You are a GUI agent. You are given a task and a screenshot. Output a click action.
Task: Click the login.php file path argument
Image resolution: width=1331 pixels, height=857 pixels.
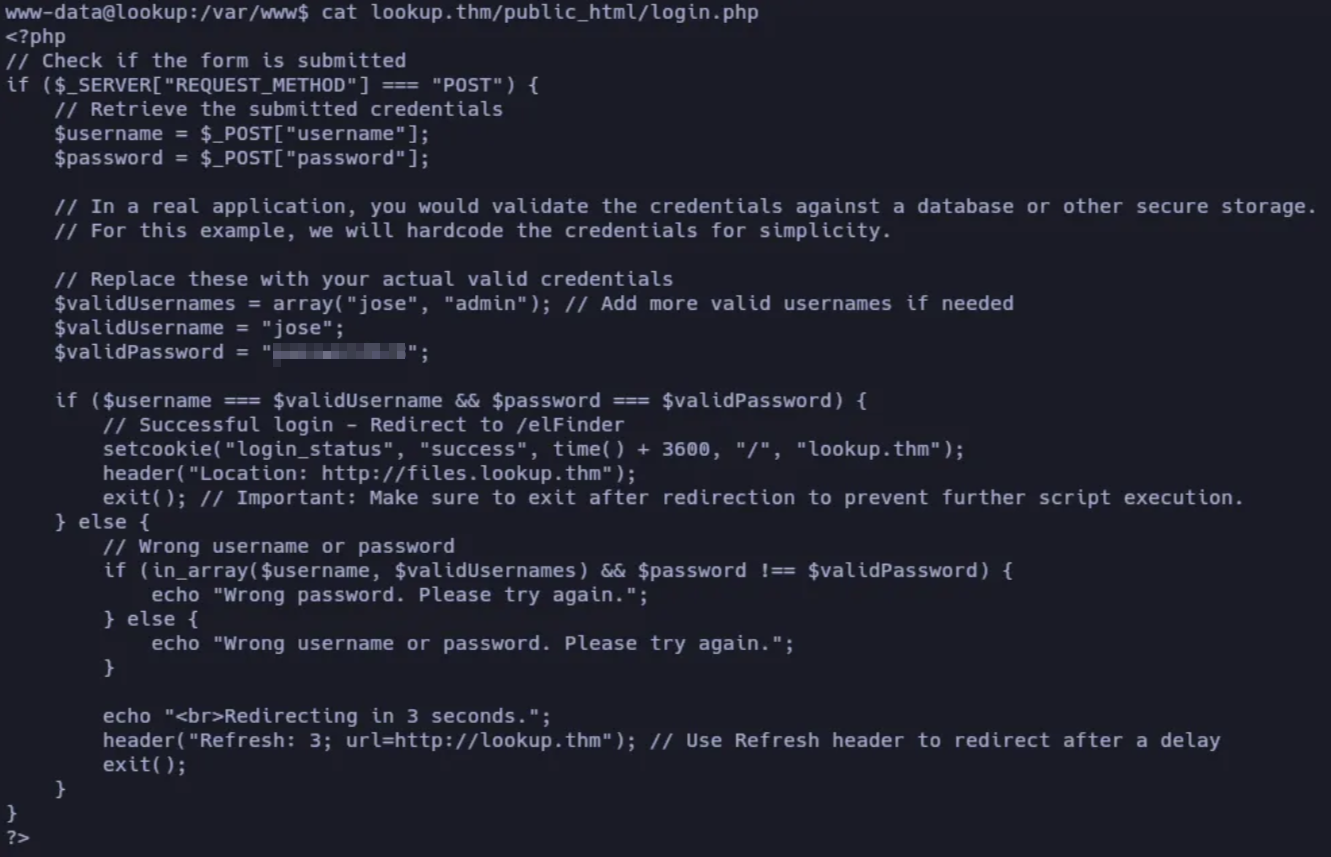[564, 13]
